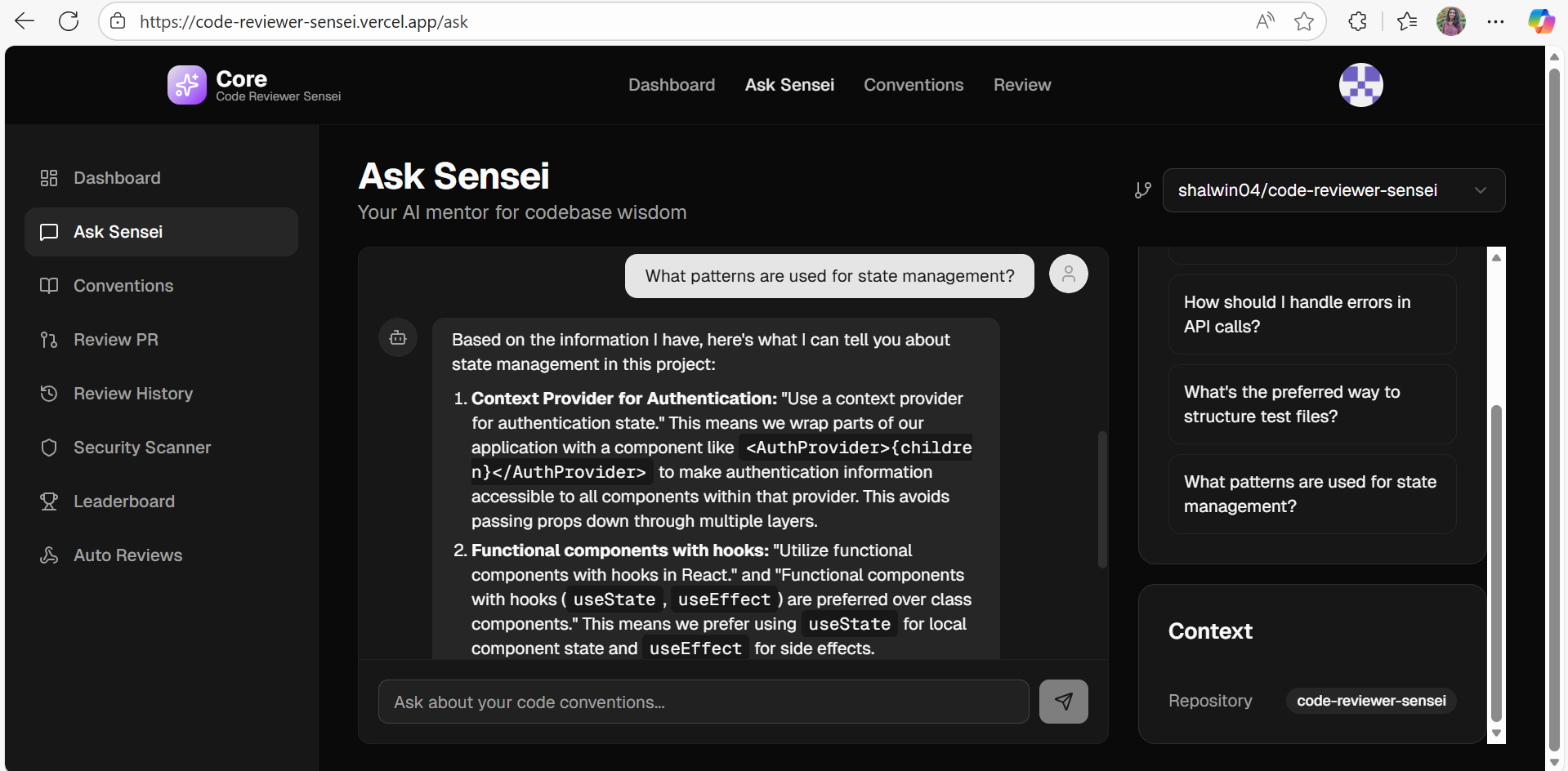Click the Review History clock icon
This screenshot has width=1568, height=771.
[x=49, y=394]
